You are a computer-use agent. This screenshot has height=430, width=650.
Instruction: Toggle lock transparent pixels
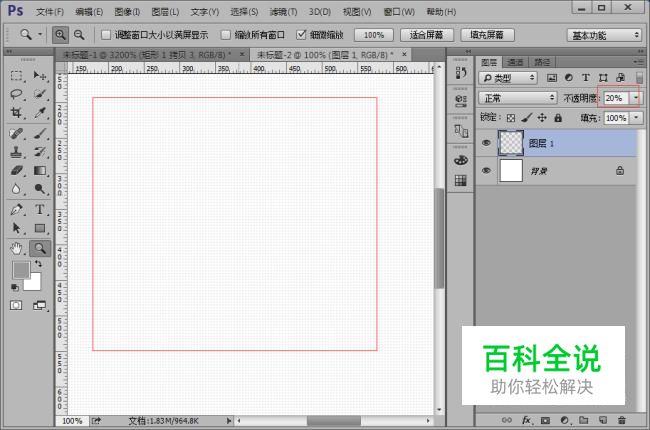click(511, 118)
